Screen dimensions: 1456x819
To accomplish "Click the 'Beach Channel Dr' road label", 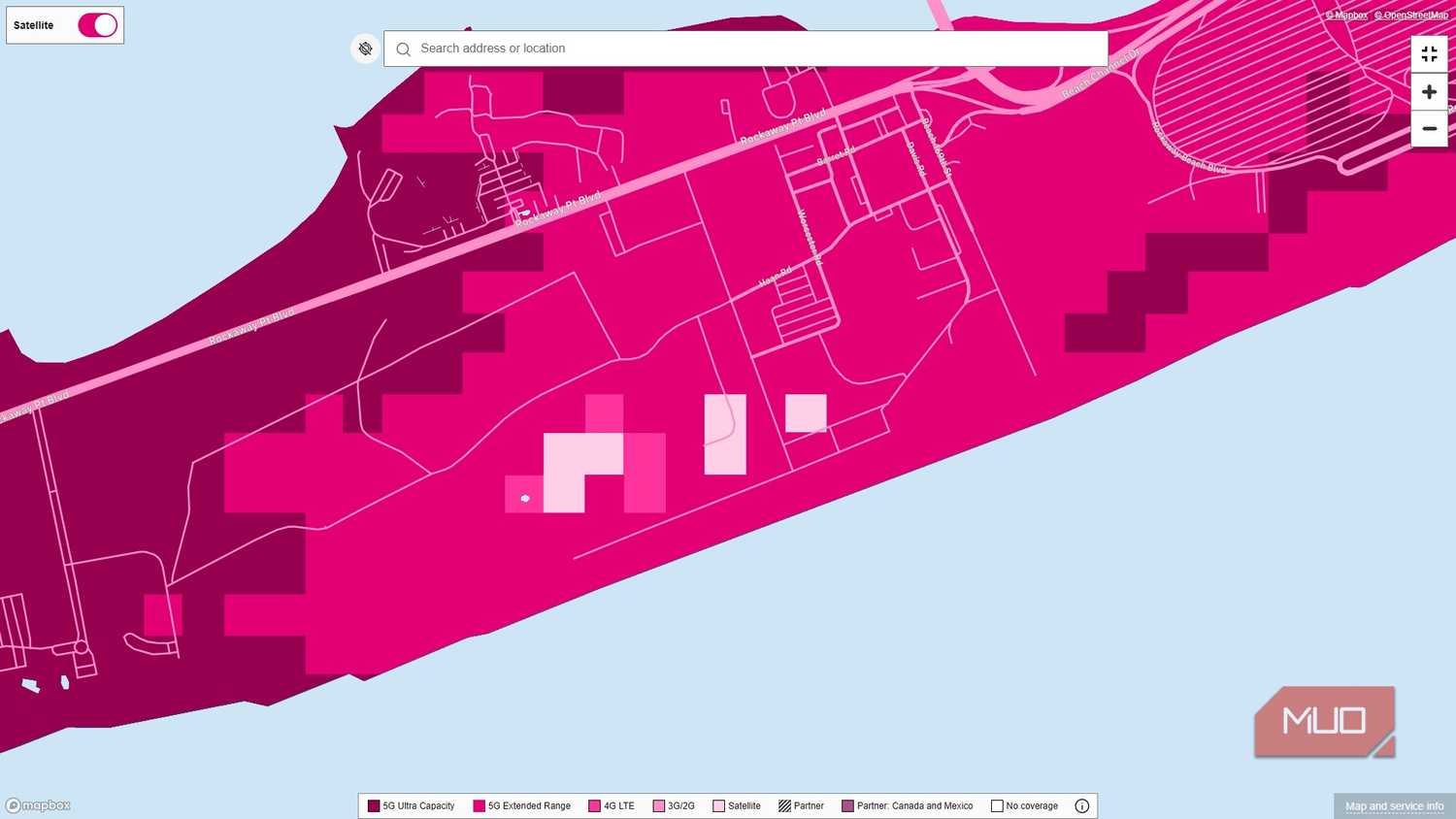I will pyautogui.click(x=1100, y=74).
